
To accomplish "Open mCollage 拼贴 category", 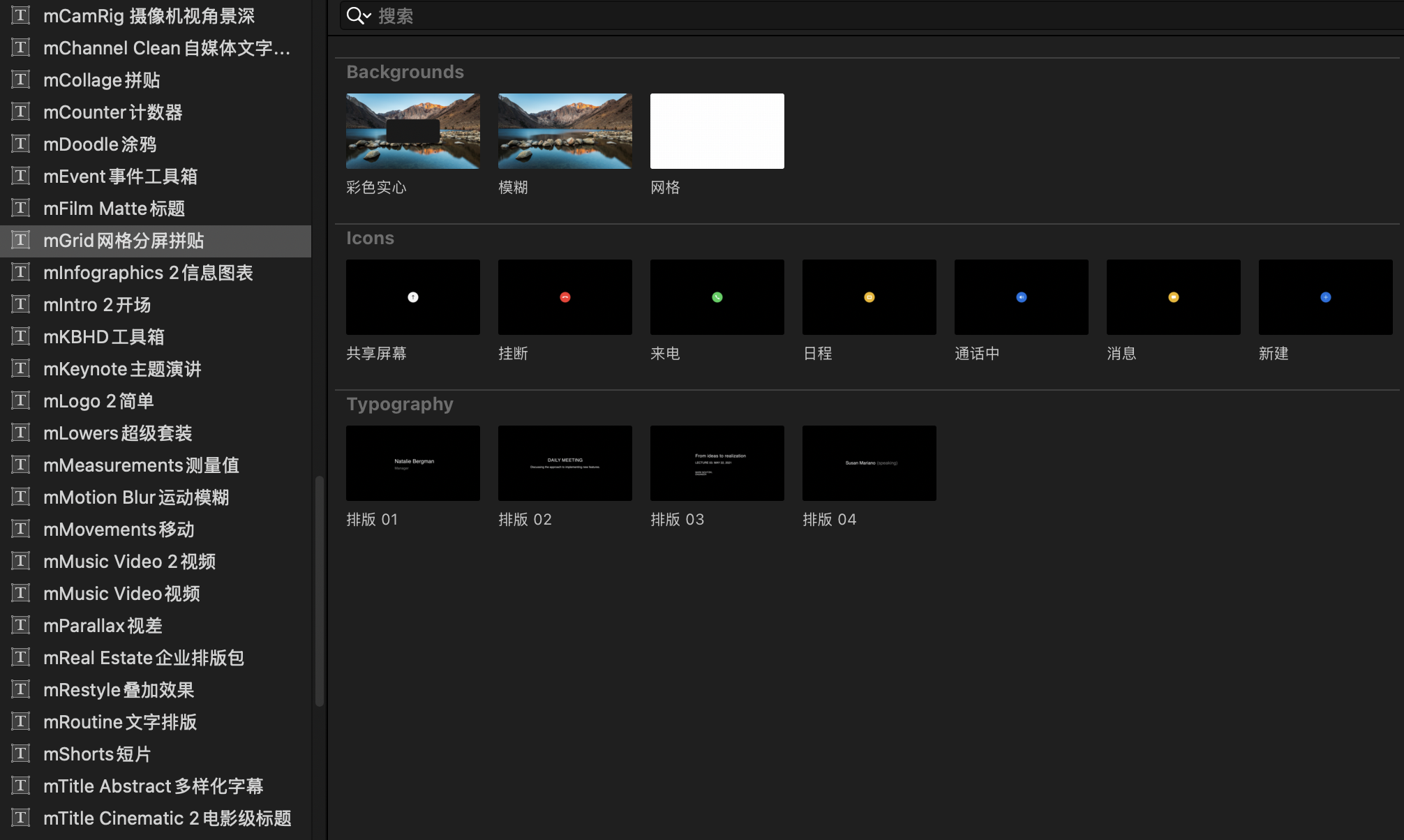I will (156, 80).
